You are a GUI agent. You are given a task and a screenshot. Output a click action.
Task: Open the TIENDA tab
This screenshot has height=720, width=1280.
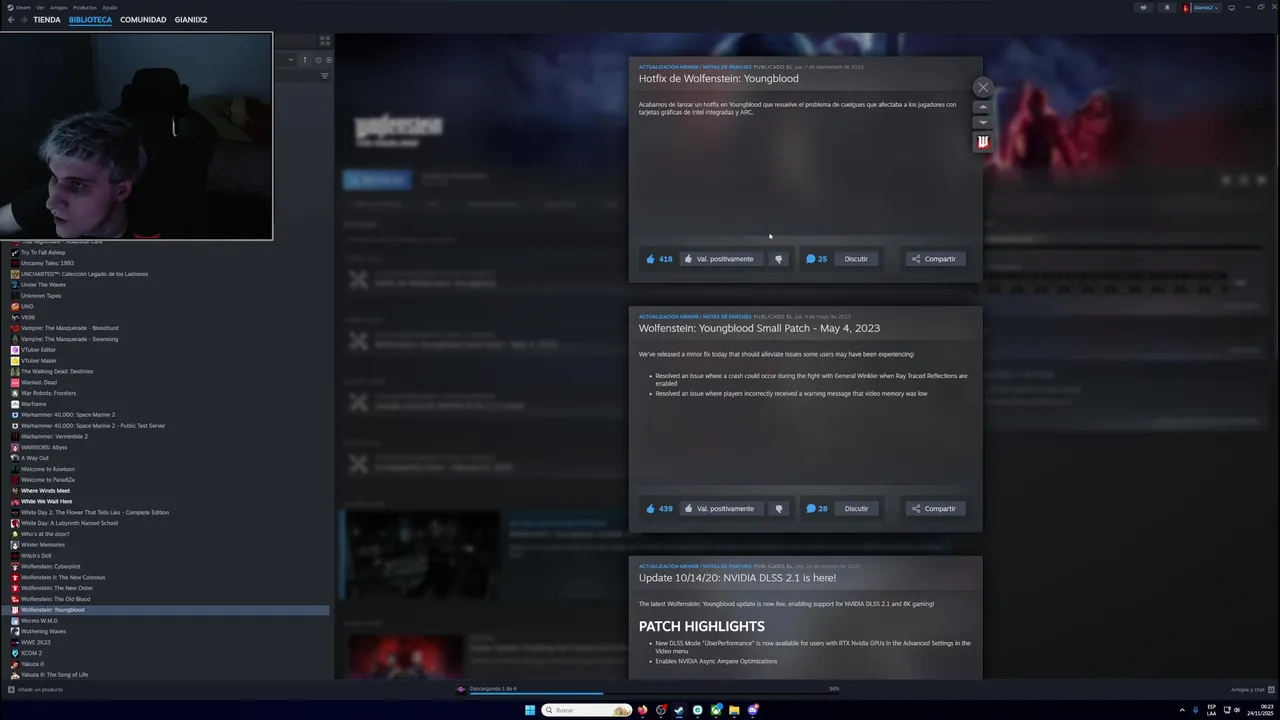coord(46,20)
